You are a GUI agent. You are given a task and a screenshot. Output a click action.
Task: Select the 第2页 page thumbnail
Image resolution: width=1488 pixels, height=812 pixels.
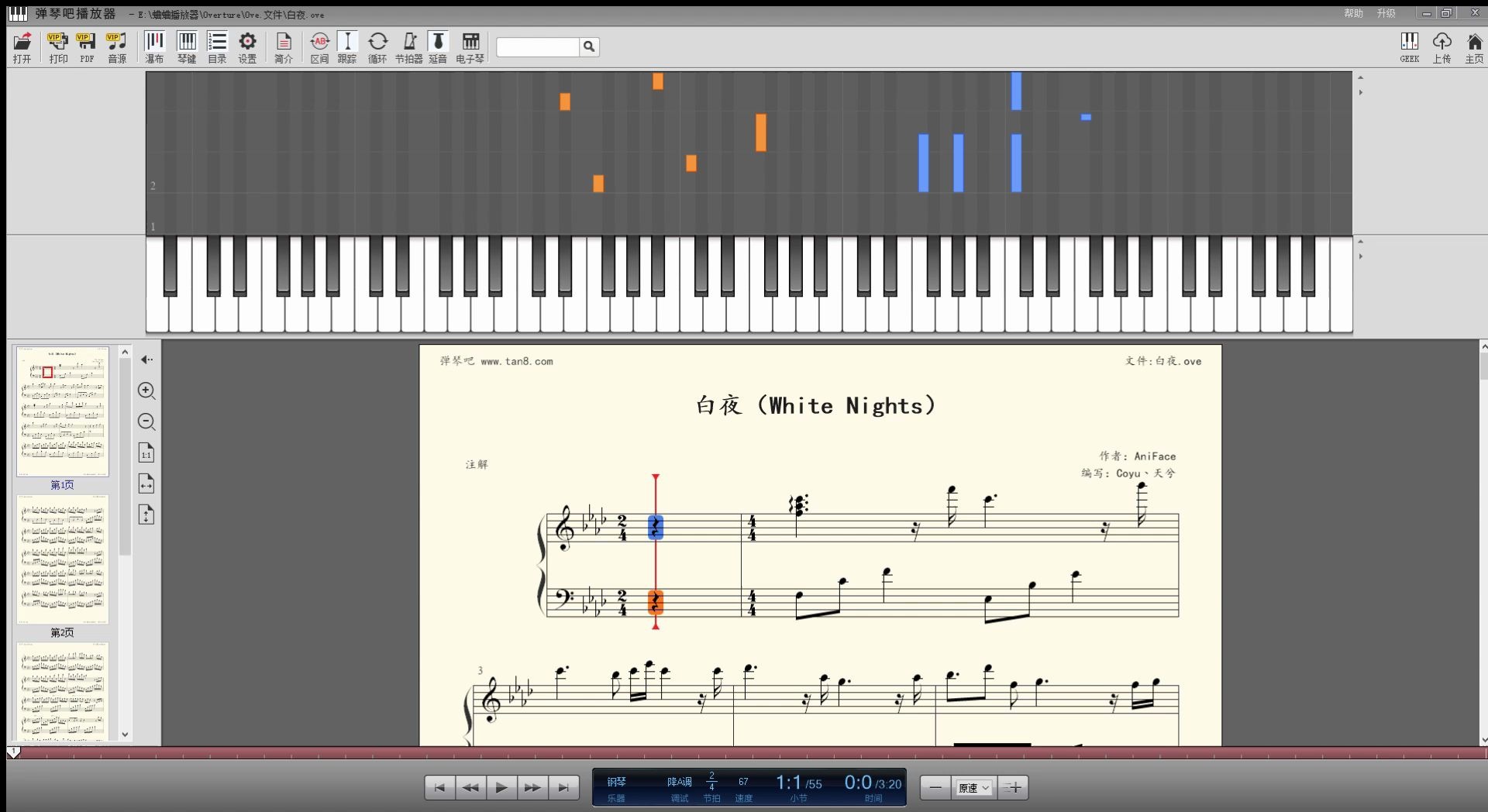(63, 559)
